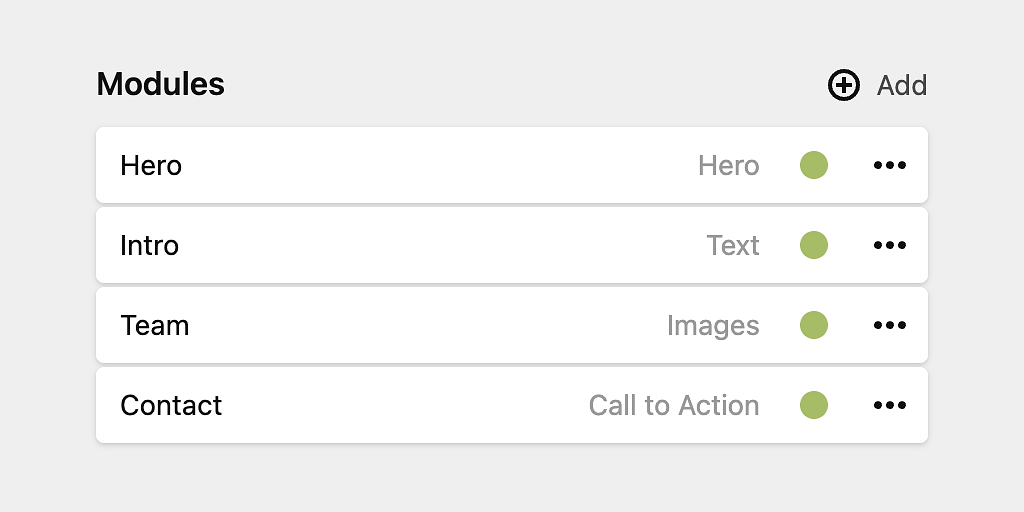Screen dimensions: 1024x512
Task: Select the Contact module row title
Action: (171, 406)
